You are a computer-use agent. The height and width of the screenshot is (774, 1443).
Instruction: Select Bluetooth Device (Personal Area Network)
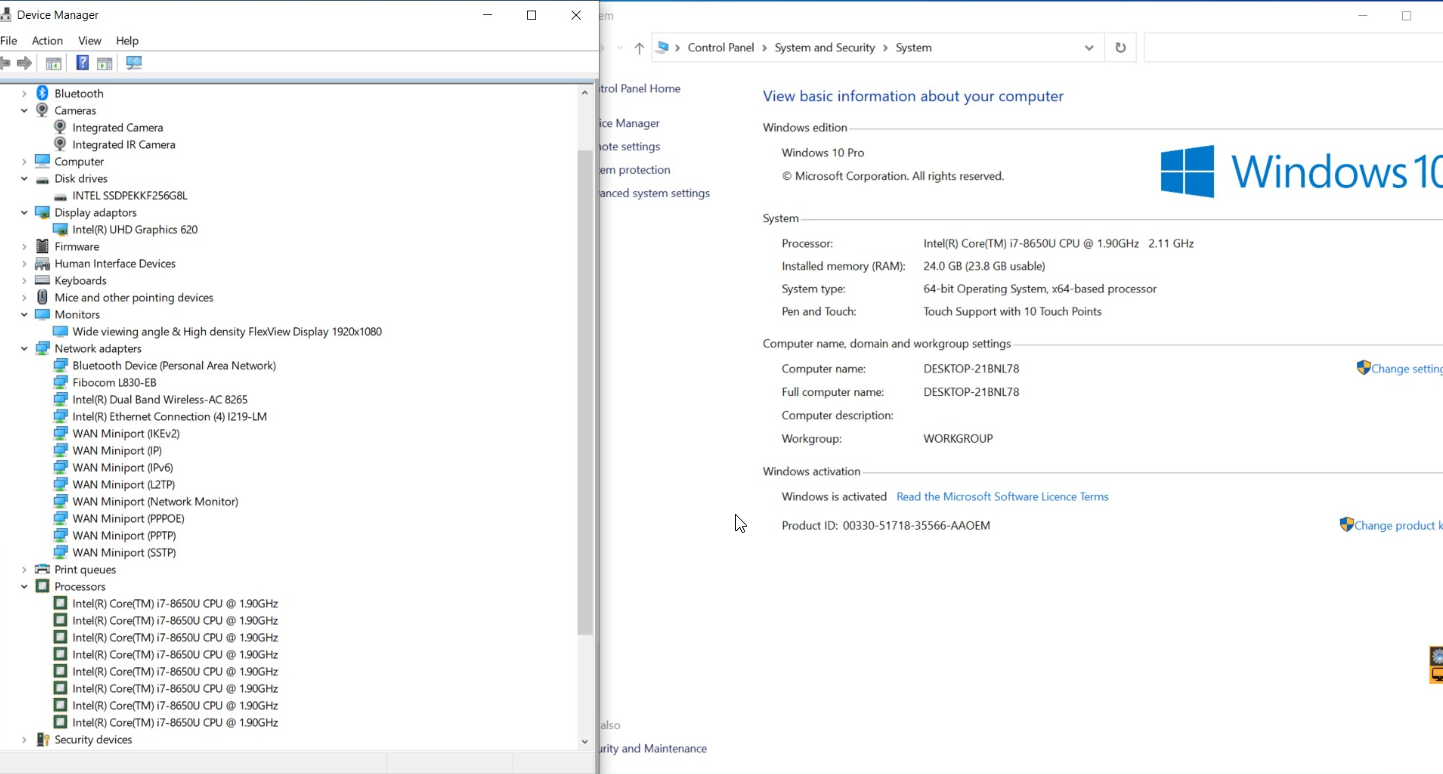(x=174, y=365)
